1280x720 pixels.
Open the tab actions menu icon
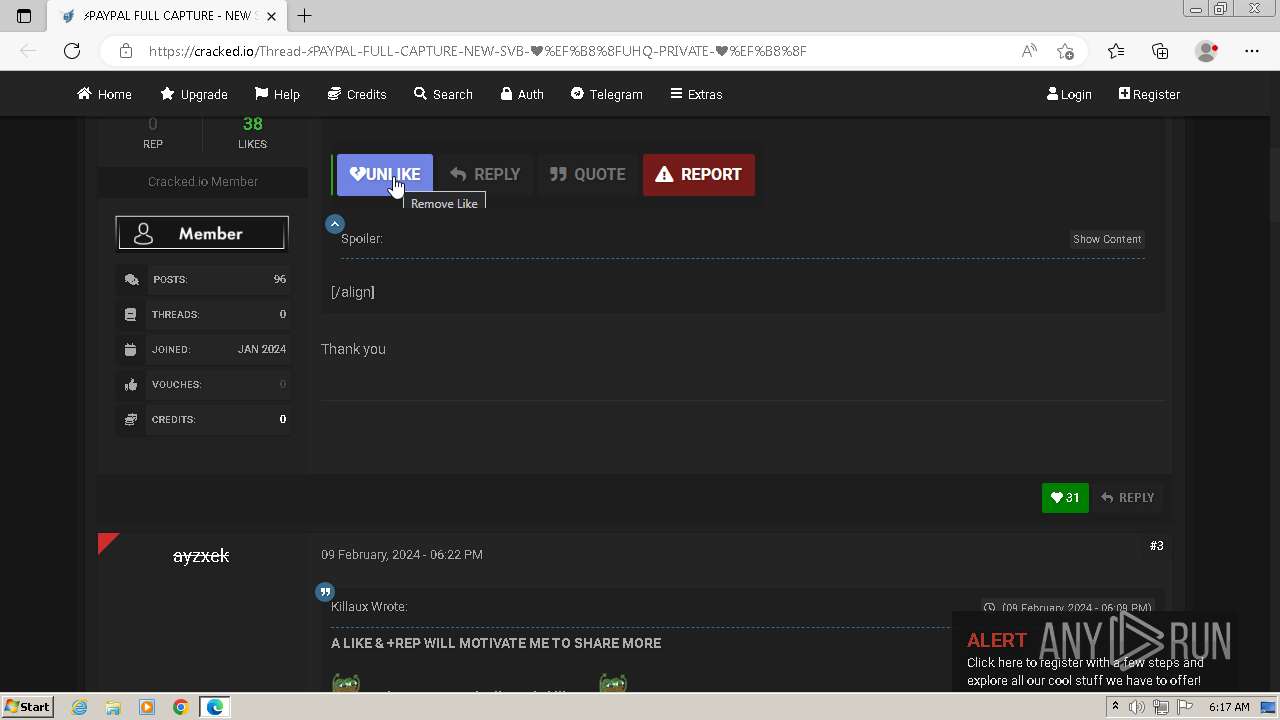pyautogui.click(x=24, y=15)
